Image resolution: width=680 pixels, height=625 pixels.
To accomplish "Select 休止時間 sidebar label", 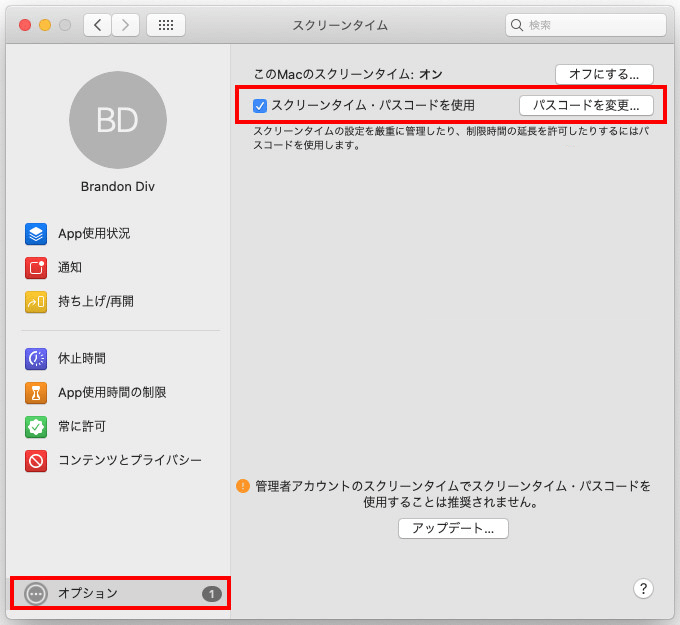I will pyautogui.click(x=82, y=359).
